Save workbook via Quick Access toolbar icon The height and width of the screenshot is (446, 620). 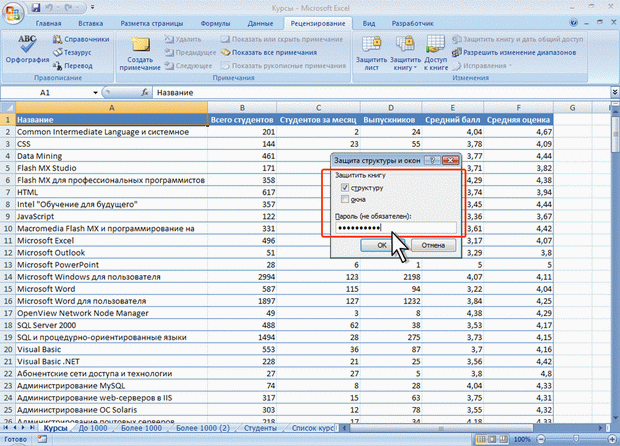tap(36, 8)
